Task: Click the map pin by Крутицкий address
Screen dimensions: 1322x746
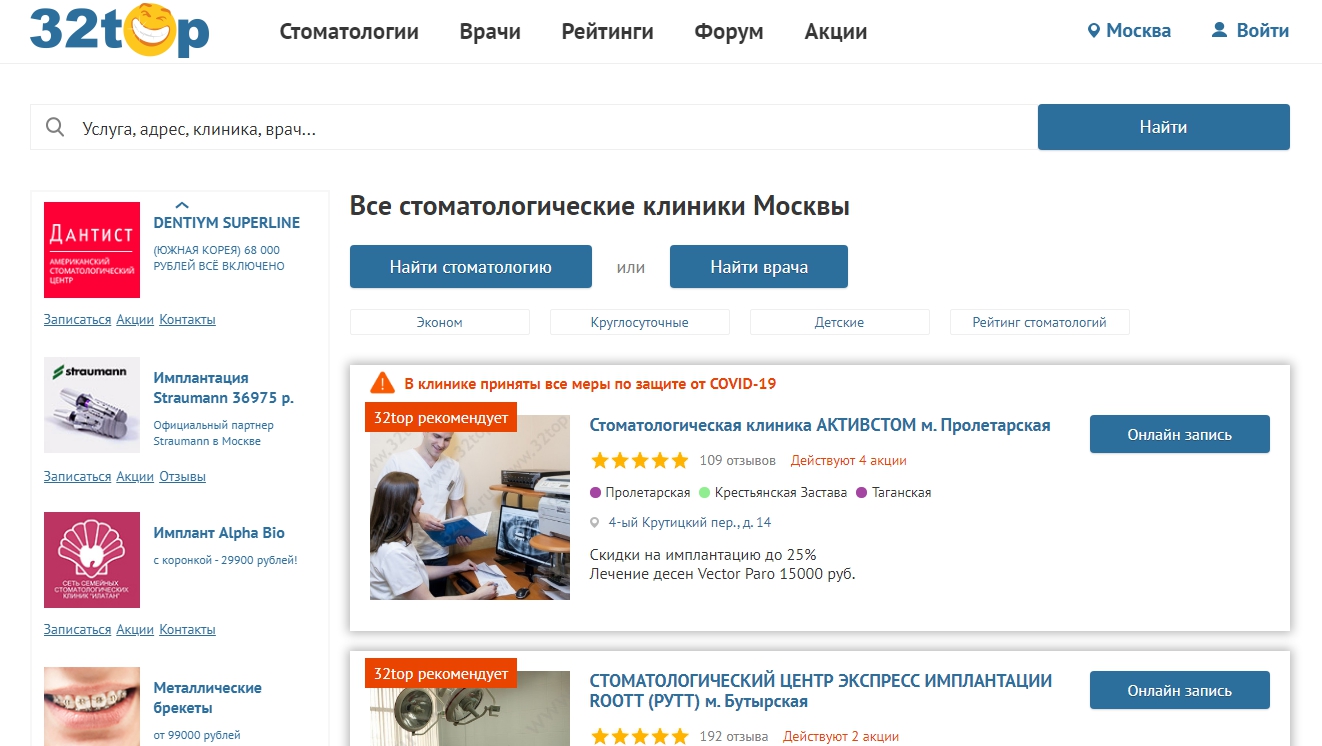Action: point(595,522)
